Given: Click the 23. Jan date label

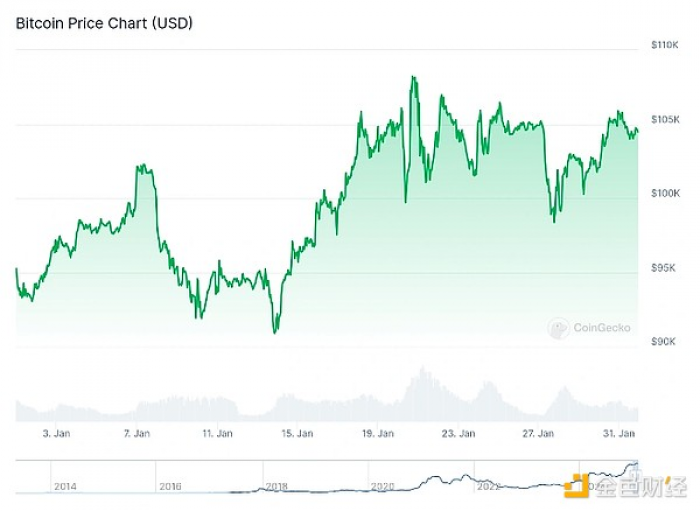Looking at the screenshot, I should point(458,433).
